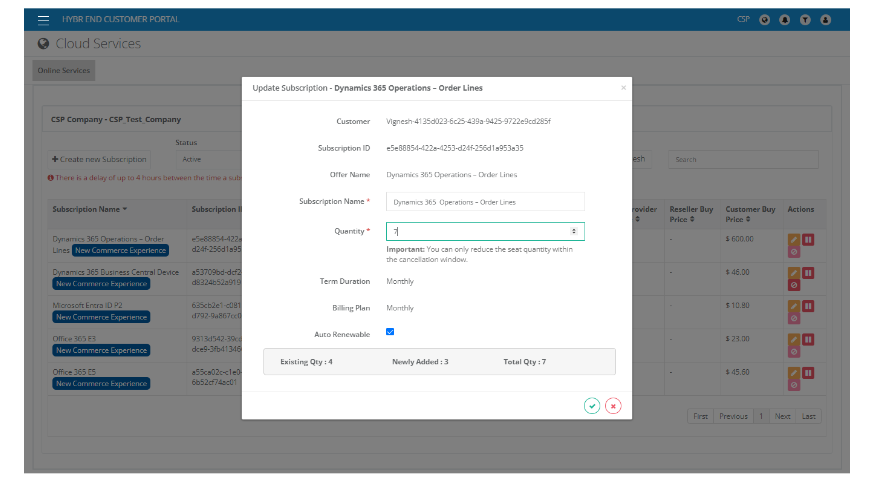
Task: Click the globe icon in top bar
Action: (x=764, y=20)
